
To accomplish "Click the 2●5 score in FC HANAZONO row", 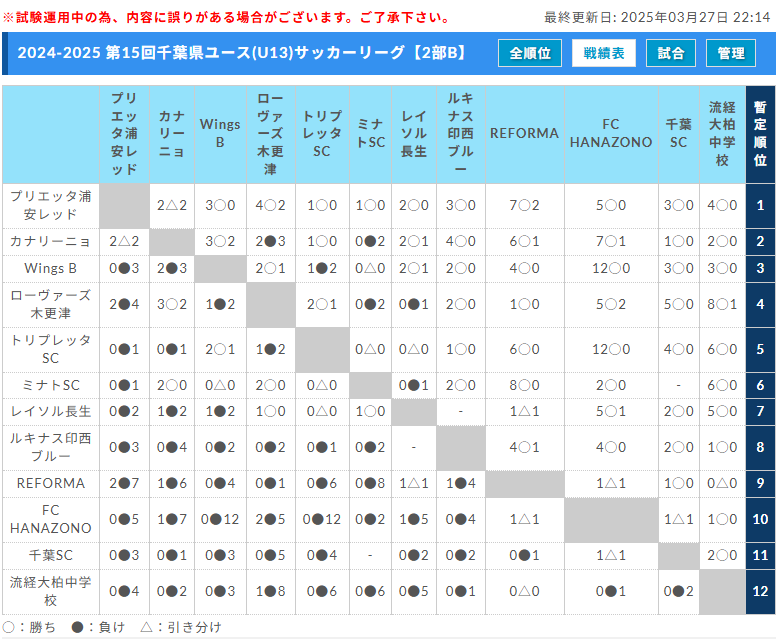I will pyautogui.click(x=271, y=519).
